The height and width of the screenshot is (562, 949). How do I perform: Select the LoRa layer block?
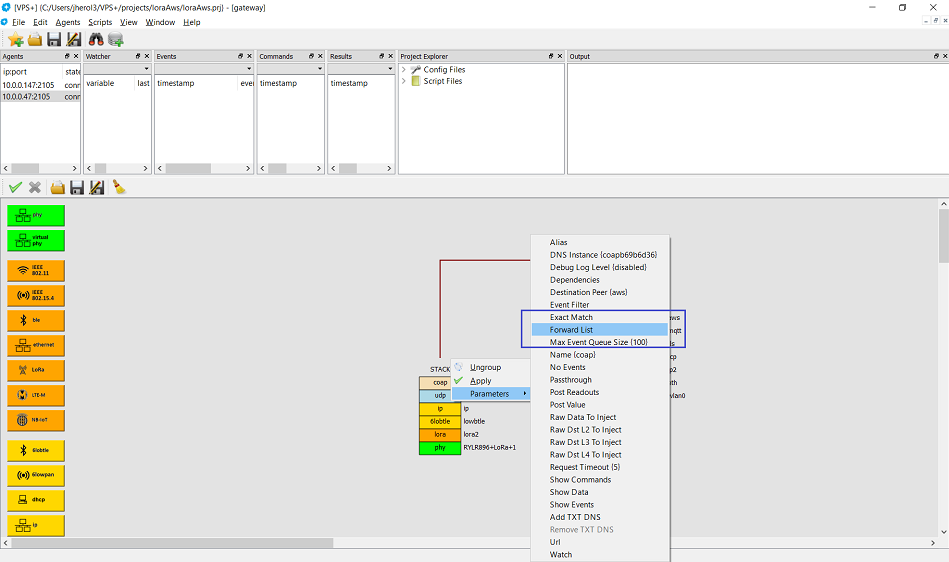[36, 370]
